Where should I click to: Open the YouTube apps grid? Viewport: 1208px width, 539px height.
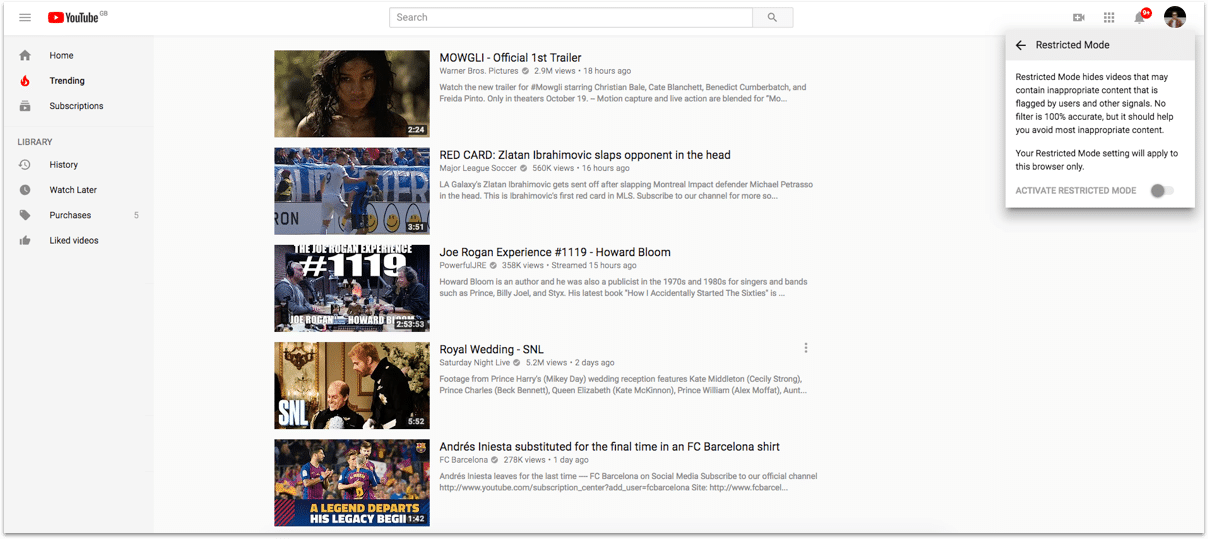pos(1109,17)
